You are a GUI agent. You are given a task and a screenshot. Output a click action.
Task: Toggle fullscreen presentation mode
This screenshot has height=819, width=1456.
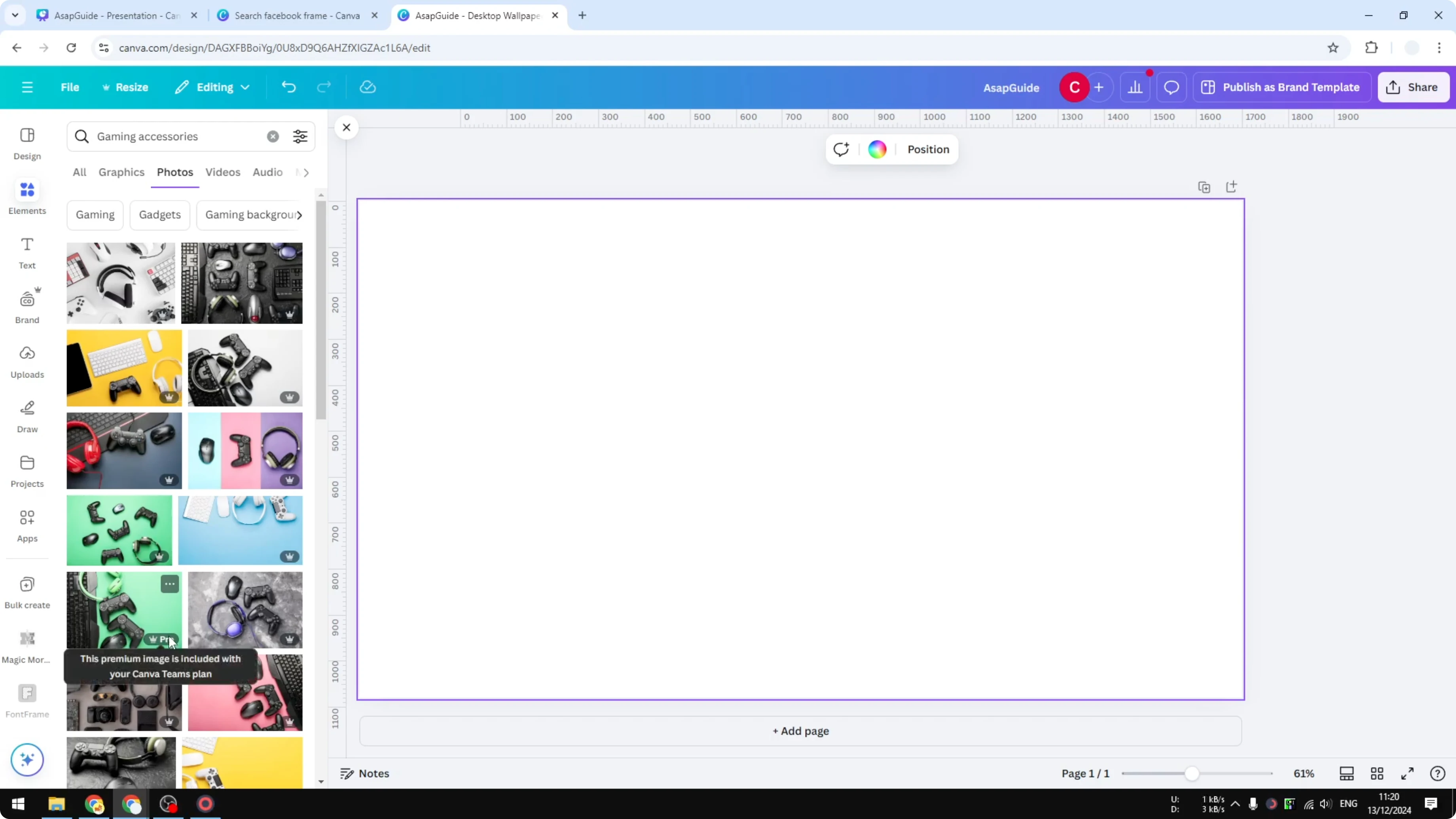point(1407,773)
